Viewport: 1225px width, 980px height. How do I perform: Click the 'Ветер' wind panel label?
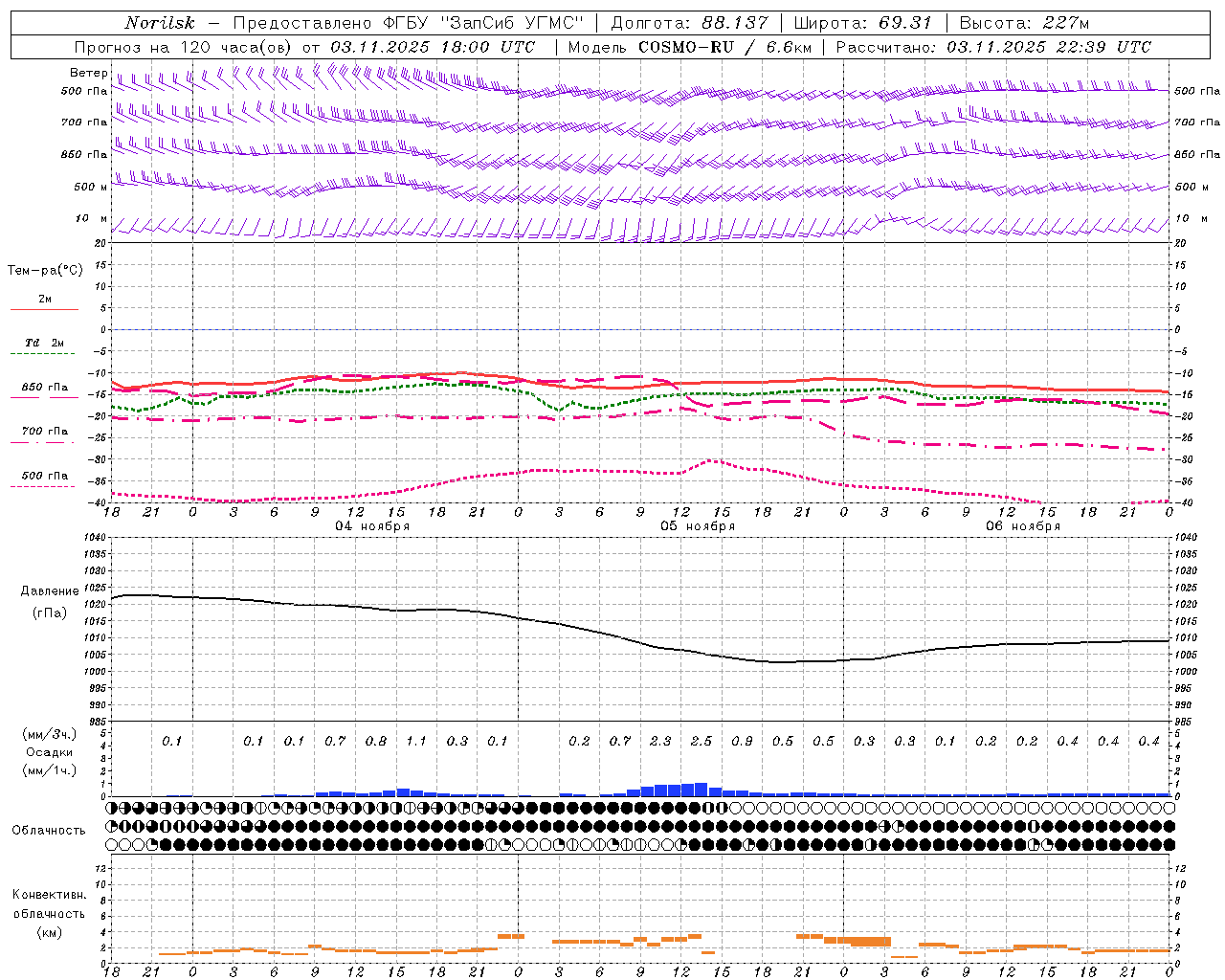pyautogui.click(x=88, y=73)
